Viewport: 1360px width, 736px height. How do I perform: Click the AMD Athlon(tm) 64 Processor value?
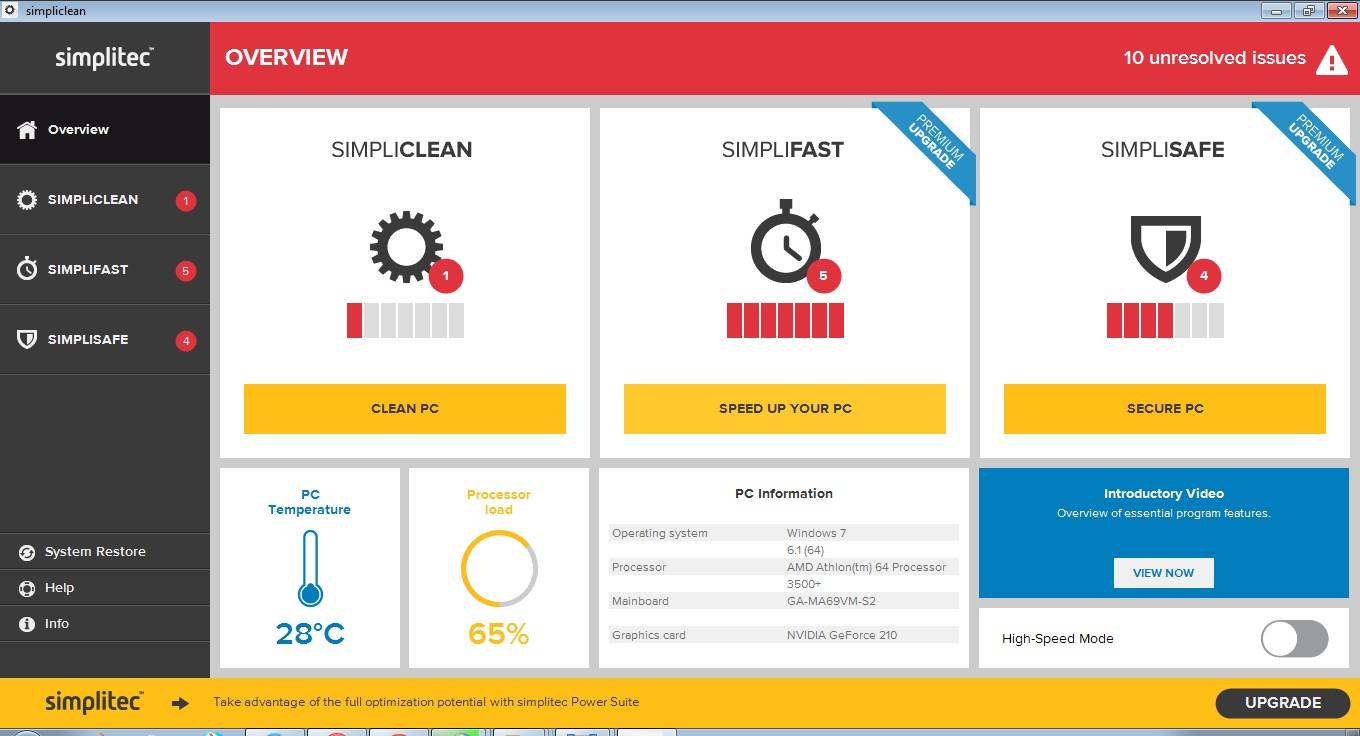pyautogui.click(x=866, y=567)
